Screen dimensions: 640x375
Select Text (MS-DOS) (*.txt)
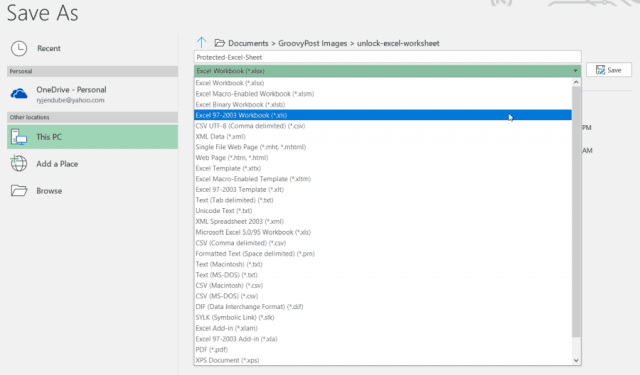pyautogui.click(x=383, y=275)
